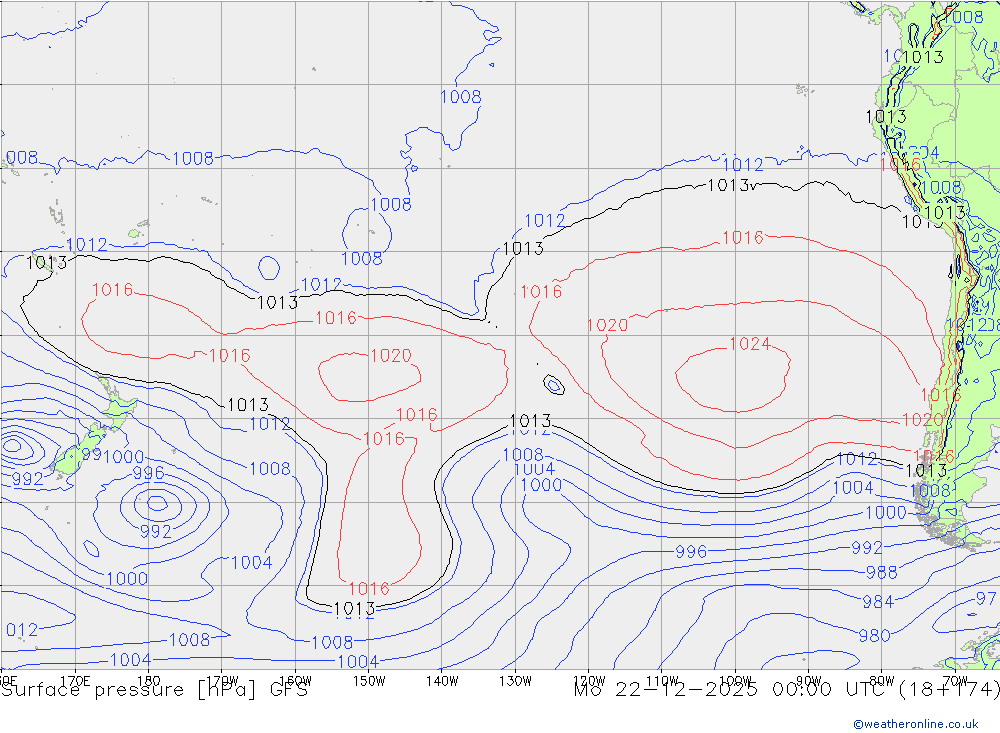The width and height of the screenshot is (1000, 733).
Task: Click the small closed contour left of 1020
Action: 554,385
